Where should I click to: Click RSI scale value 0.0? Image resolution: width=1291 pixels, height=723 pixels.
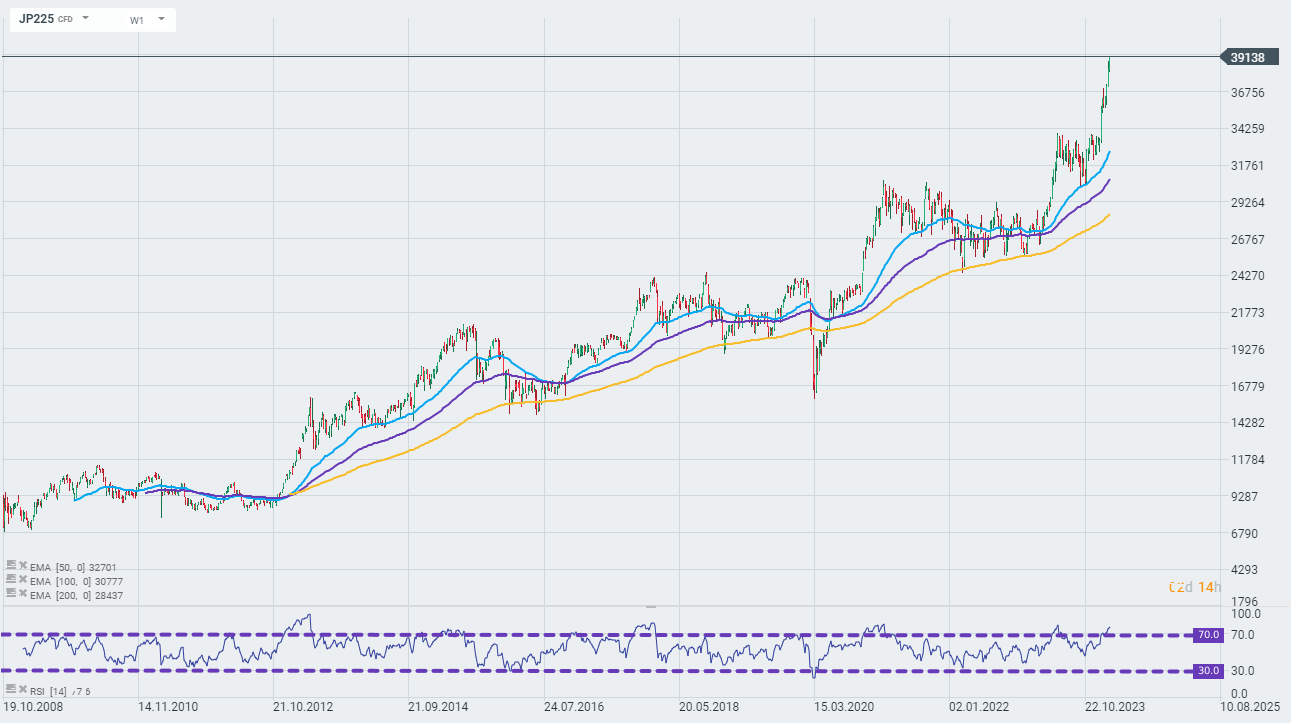pyautogui.click(x=1238, y=693)
